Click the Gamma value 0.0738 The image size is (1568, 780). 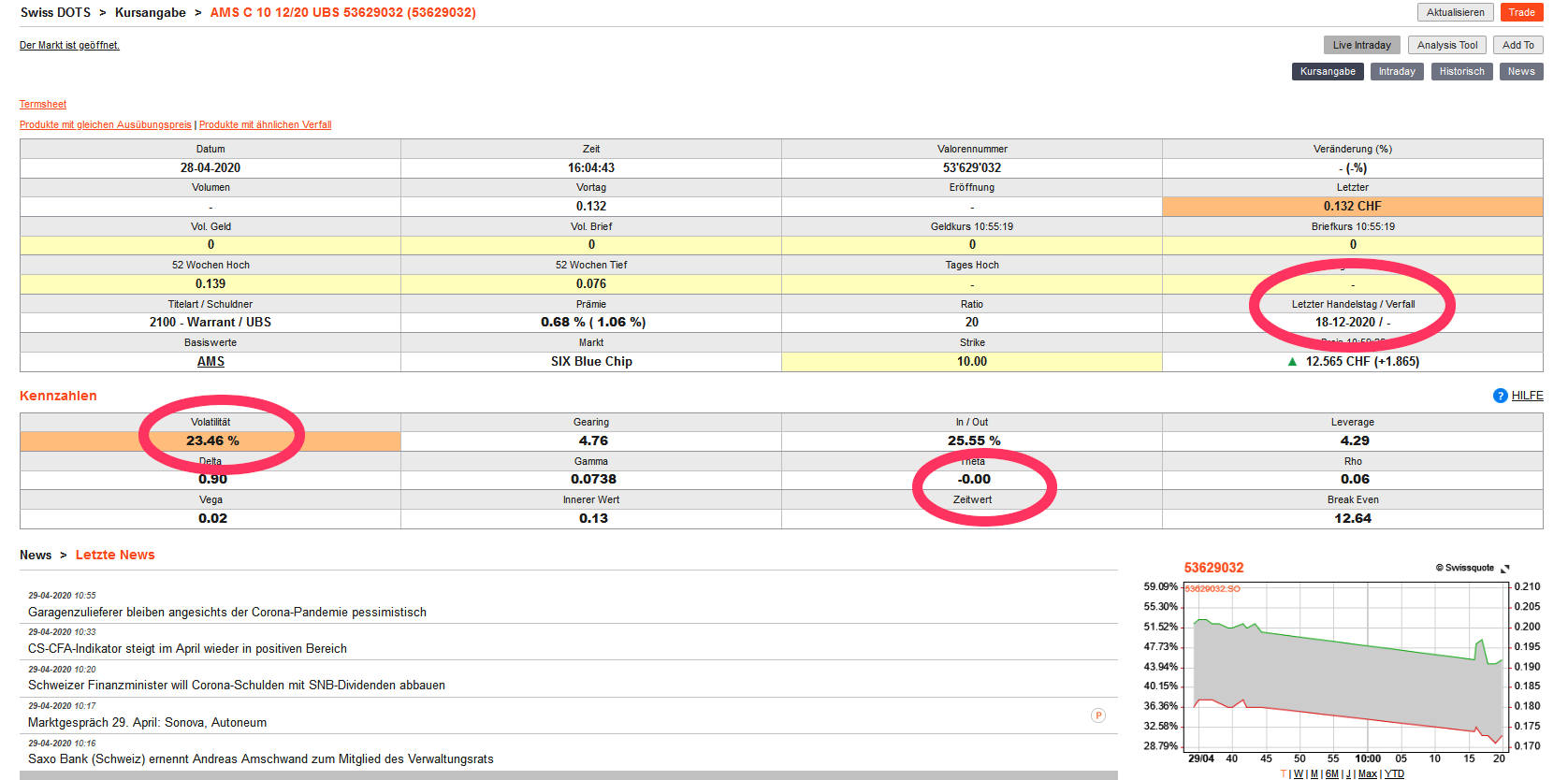pyautogui.click(x=593, y=479)
